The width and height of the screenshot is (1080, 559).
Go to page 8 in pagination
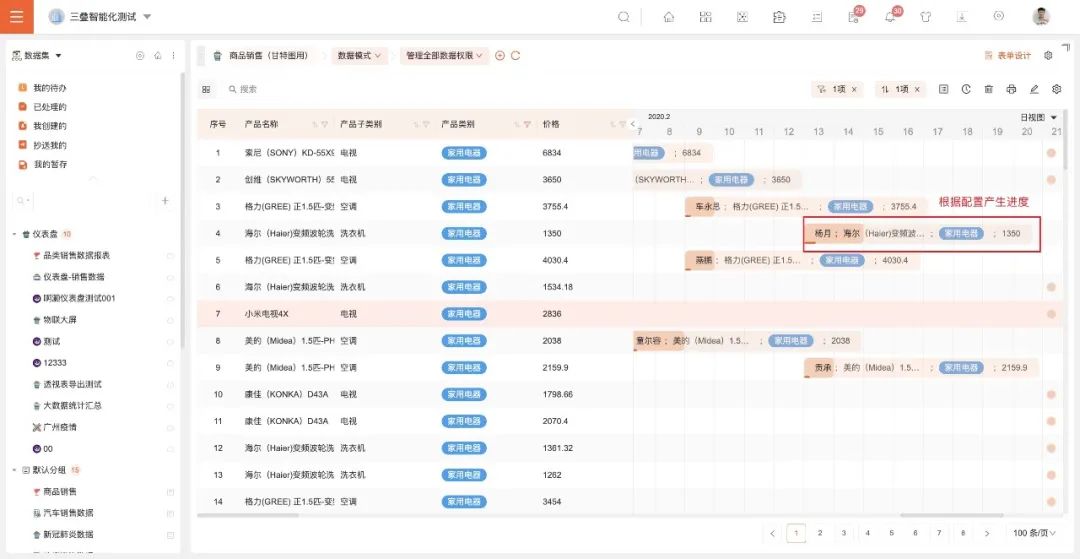point(963,533)
